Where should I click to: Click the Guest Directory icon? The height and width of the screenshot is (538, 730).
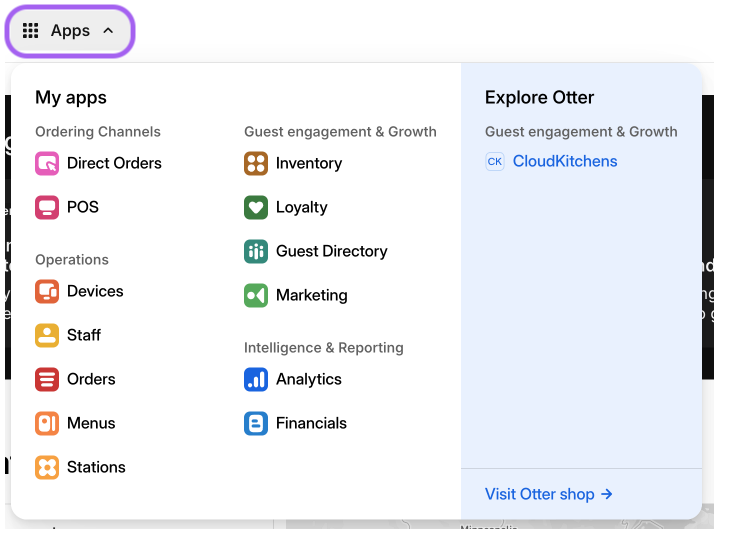tap(256, 251)
